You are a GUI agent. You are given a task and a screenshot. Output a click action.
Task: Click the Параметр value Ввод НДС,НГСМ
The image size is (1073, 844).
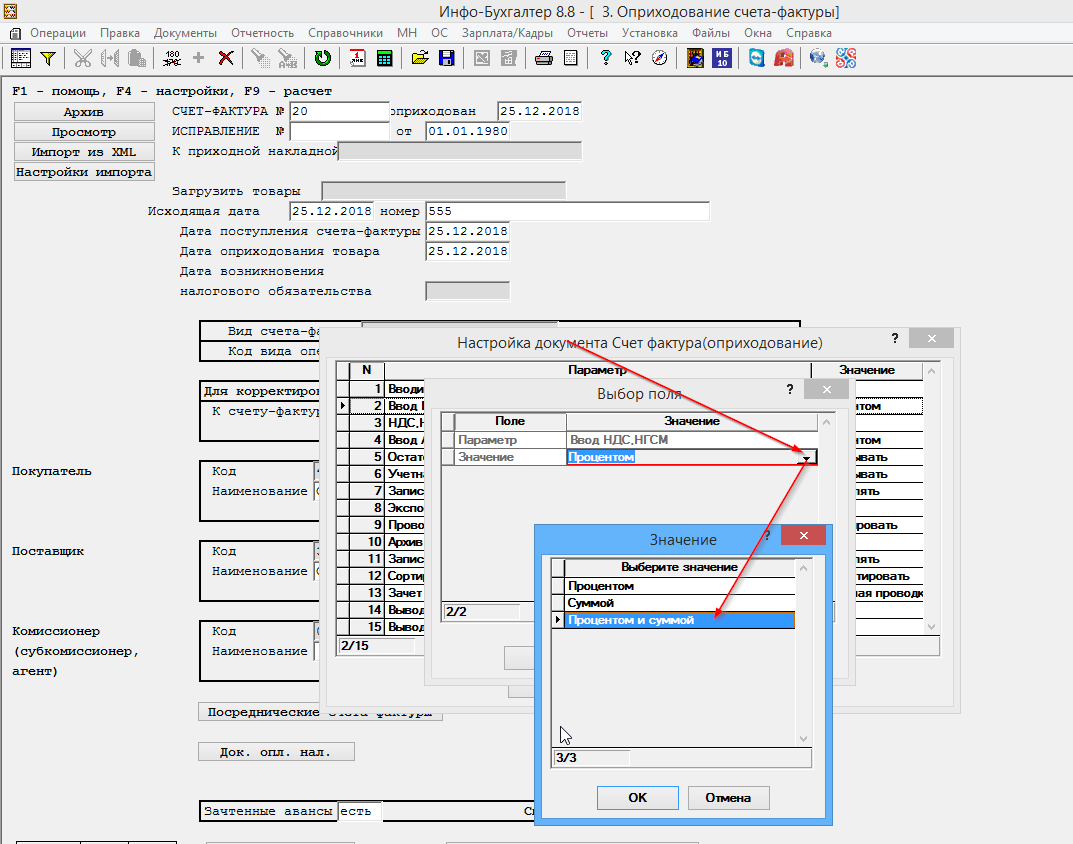(x=692, y=440)
